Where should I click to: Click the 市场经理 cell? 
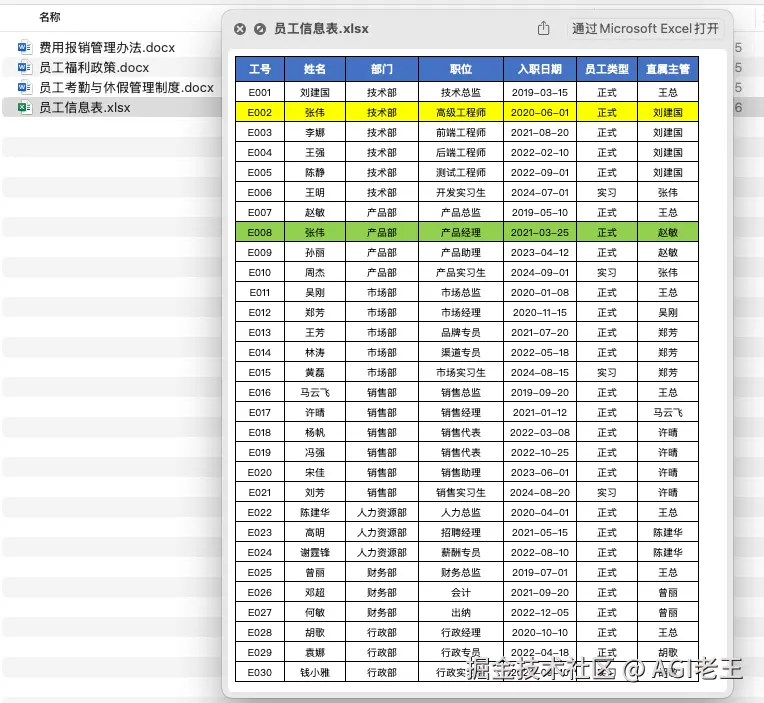click(x=461, y=312)
